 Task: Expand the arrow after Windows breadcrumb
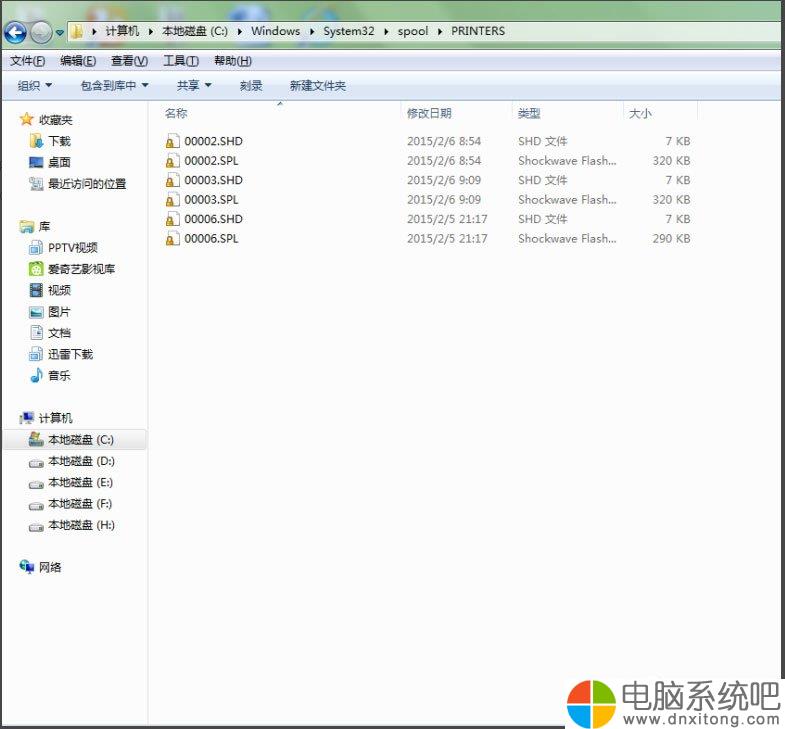(311, 32)
